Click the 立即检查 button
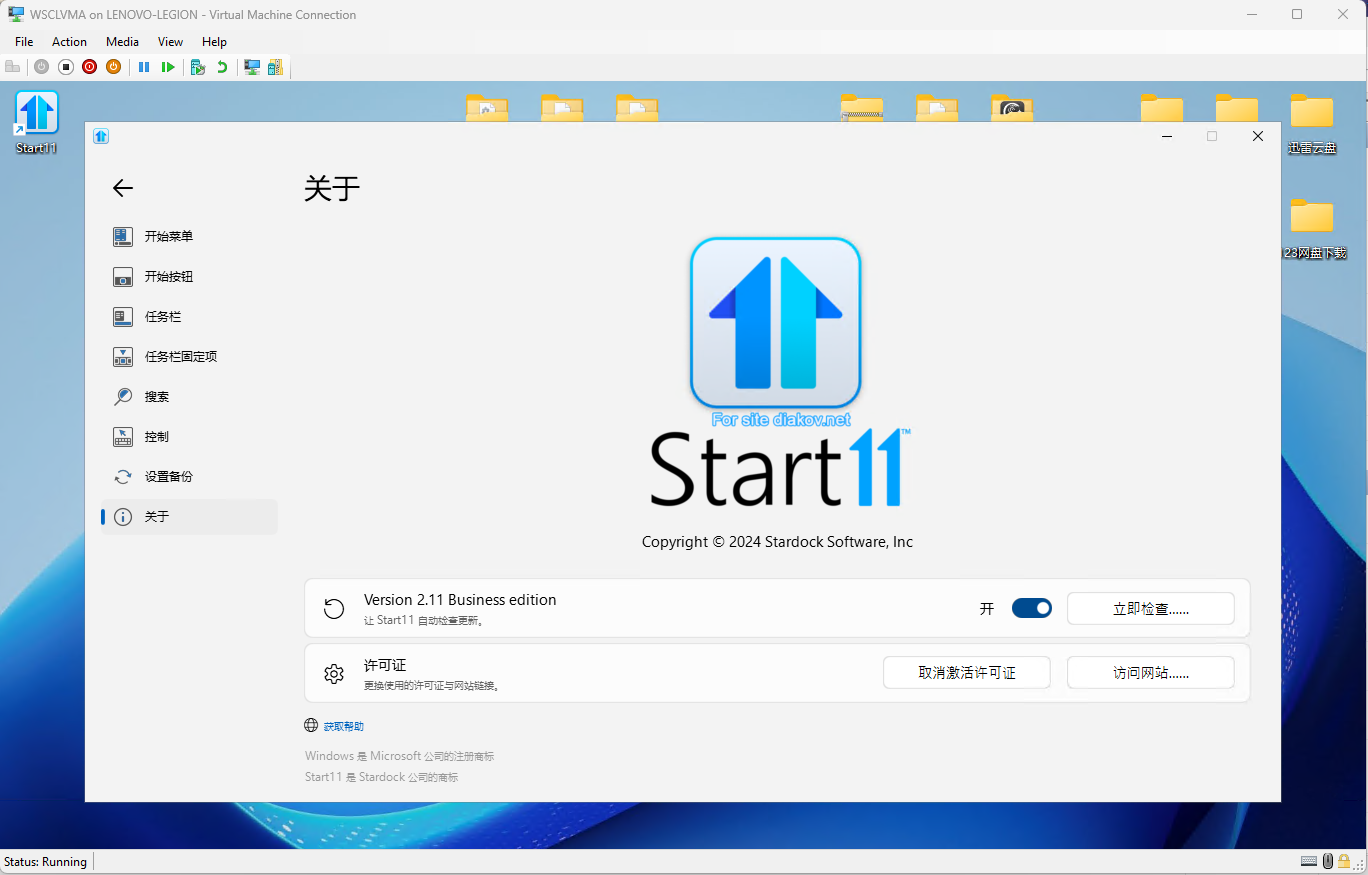The image size is (1368, 875). coord(1150,609)
